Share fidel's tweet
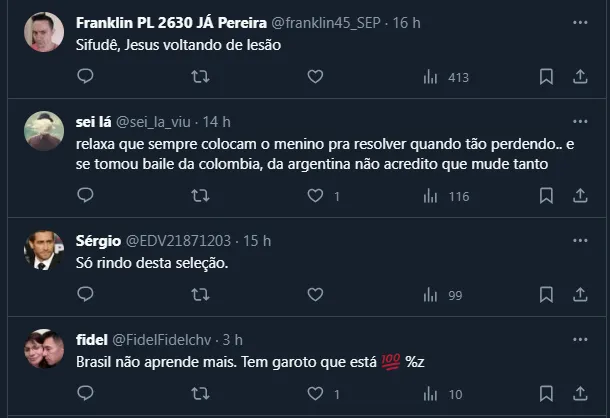The image size is (610, 418). coord(580,393)
